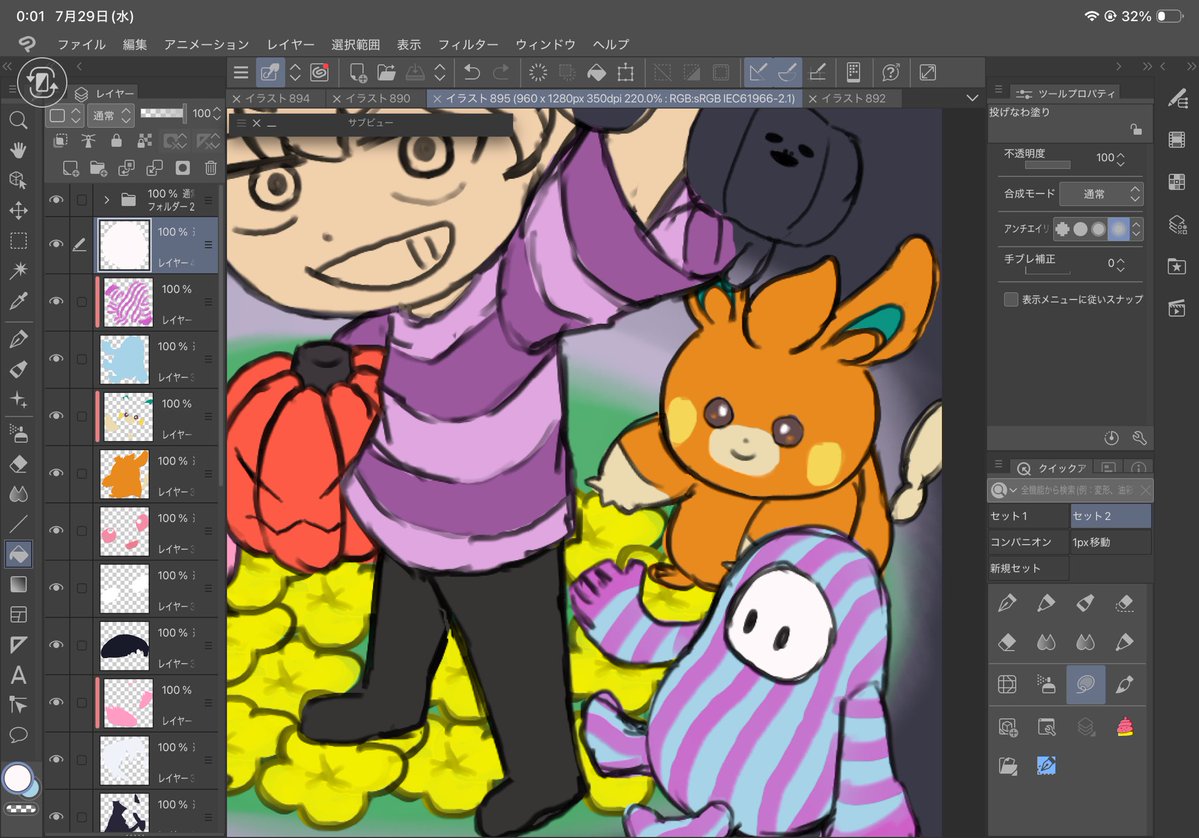
Task: Open the canvas tabs overflow chevron
Action: click(972, 98)
